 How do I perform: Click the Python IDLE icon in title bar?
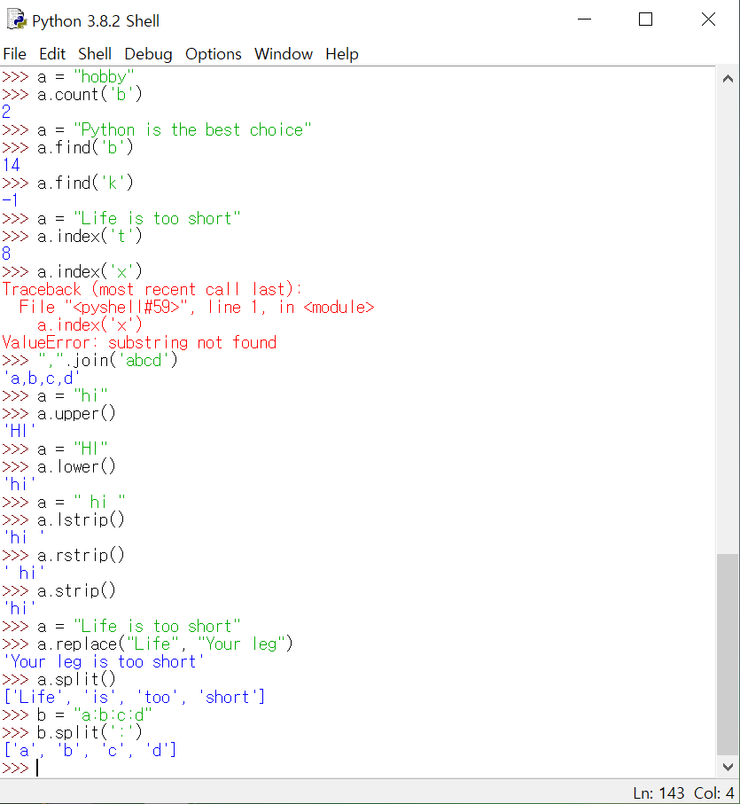coord(17,20)
